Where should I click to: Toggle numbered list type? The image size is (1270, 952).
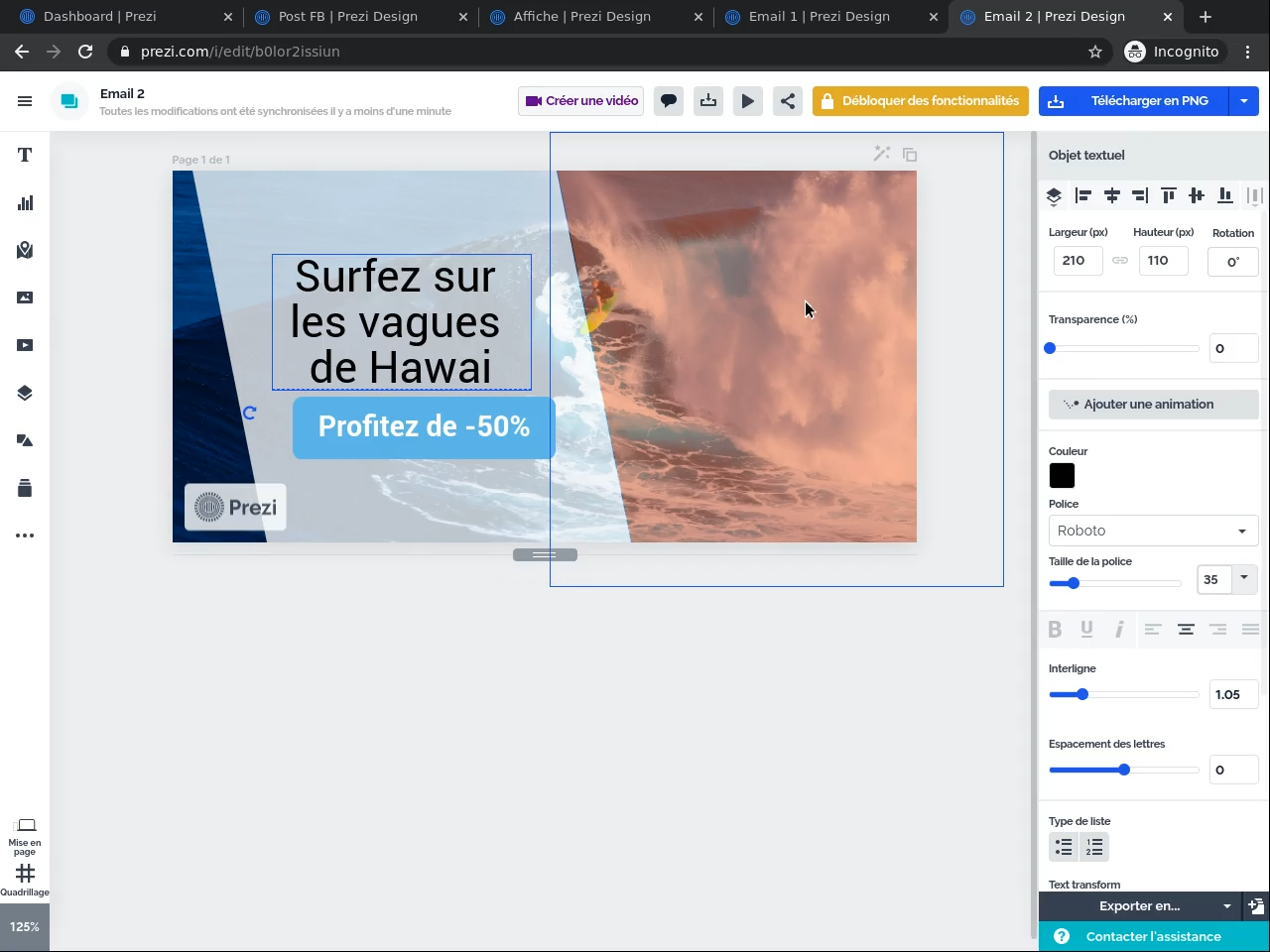1094,847
